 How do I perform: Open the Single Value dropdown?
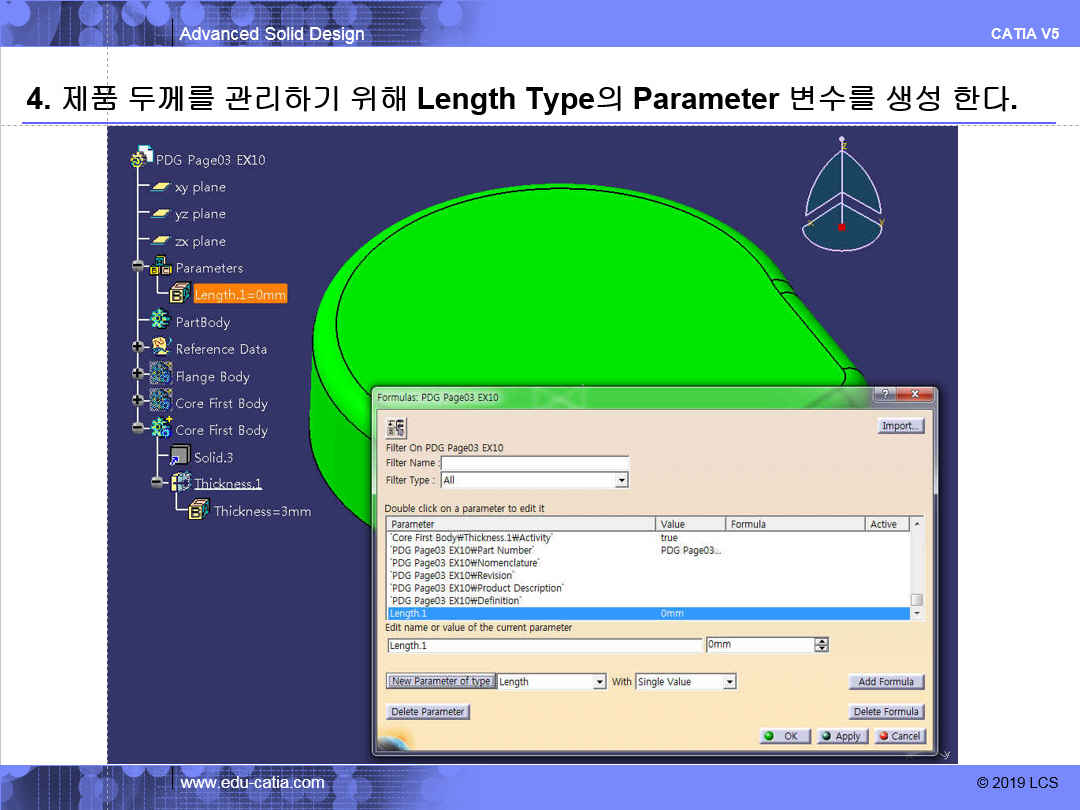(729, 682)
